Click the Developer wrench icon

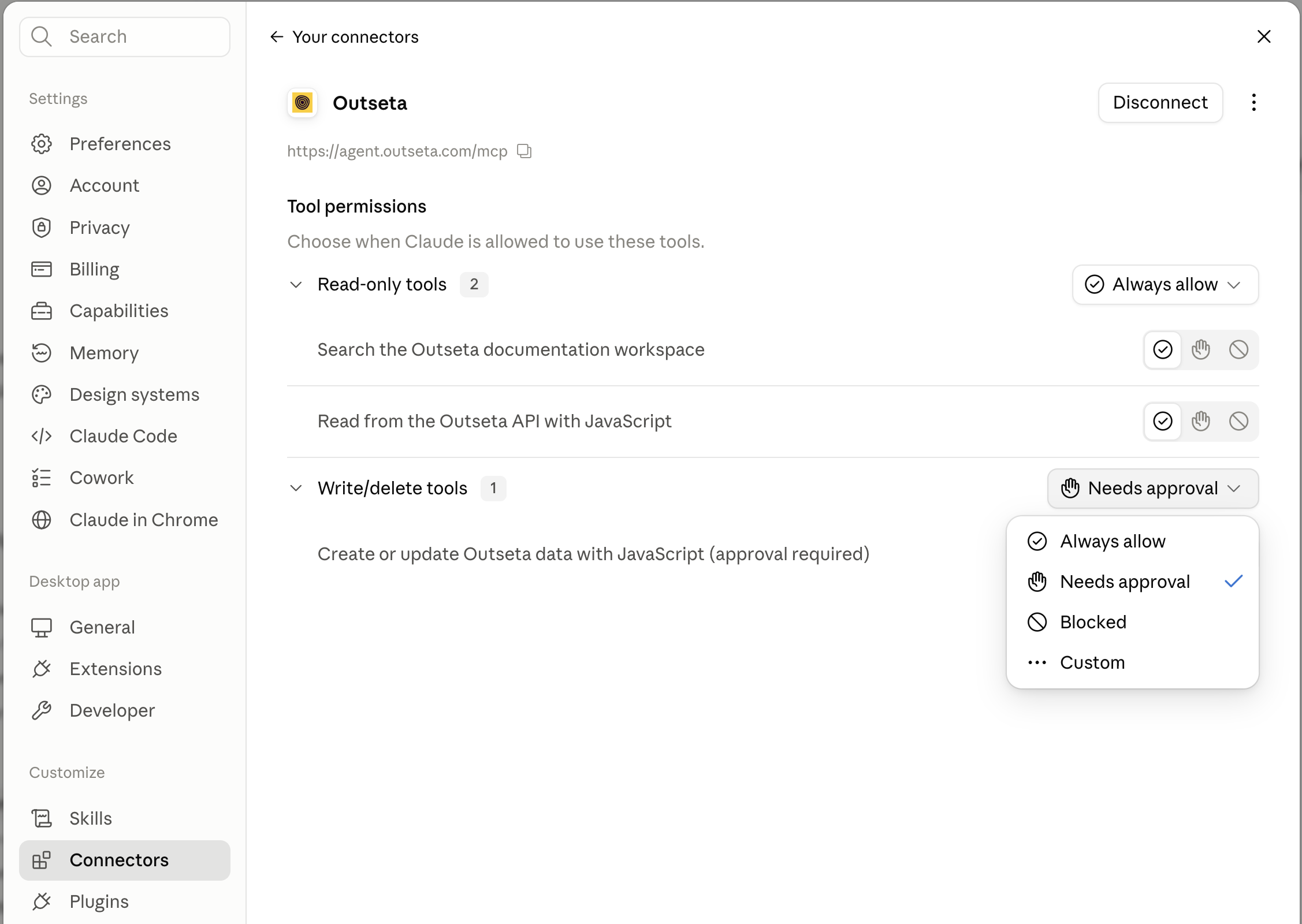point(42,710)
